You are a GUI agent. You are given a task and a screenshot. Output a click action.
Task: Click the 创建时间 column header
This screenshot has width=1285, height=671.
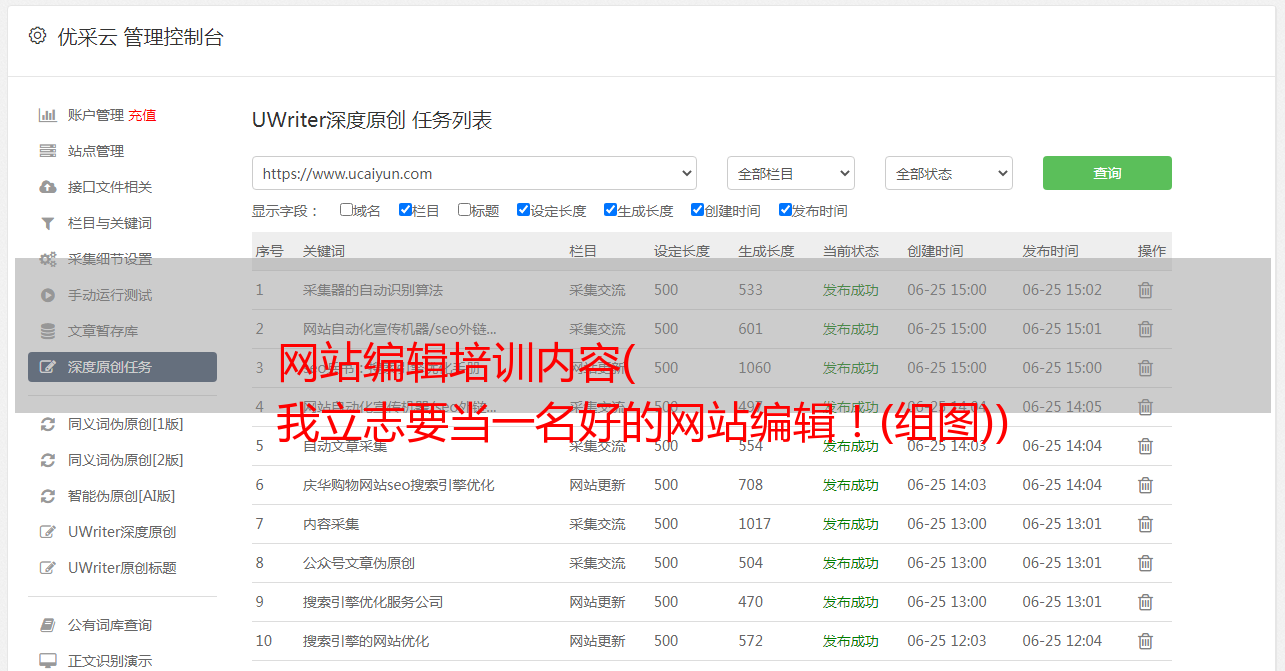(x=935, y=251)
